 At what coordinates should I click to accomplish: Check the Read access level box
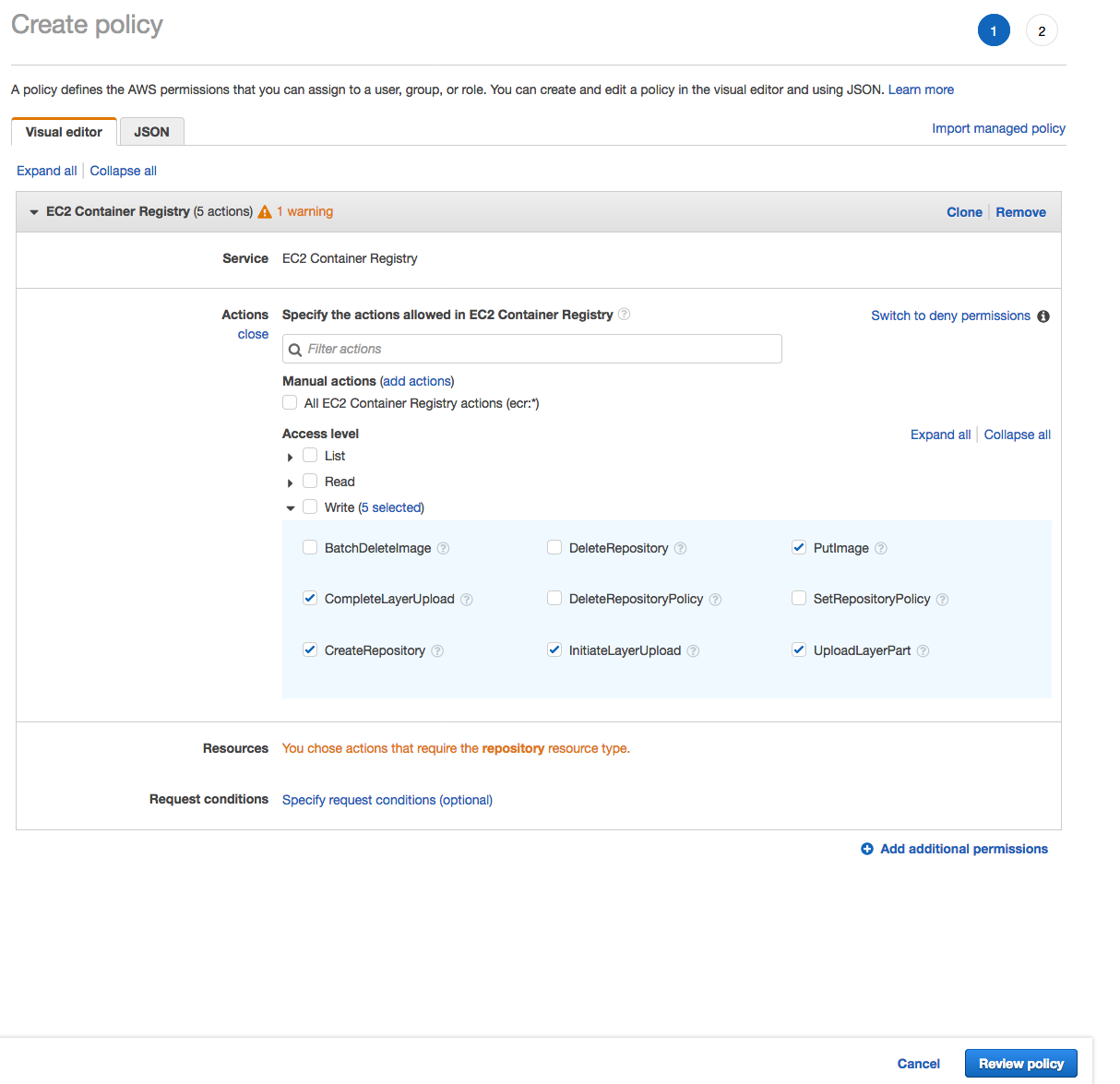click(x=310, y=481)
